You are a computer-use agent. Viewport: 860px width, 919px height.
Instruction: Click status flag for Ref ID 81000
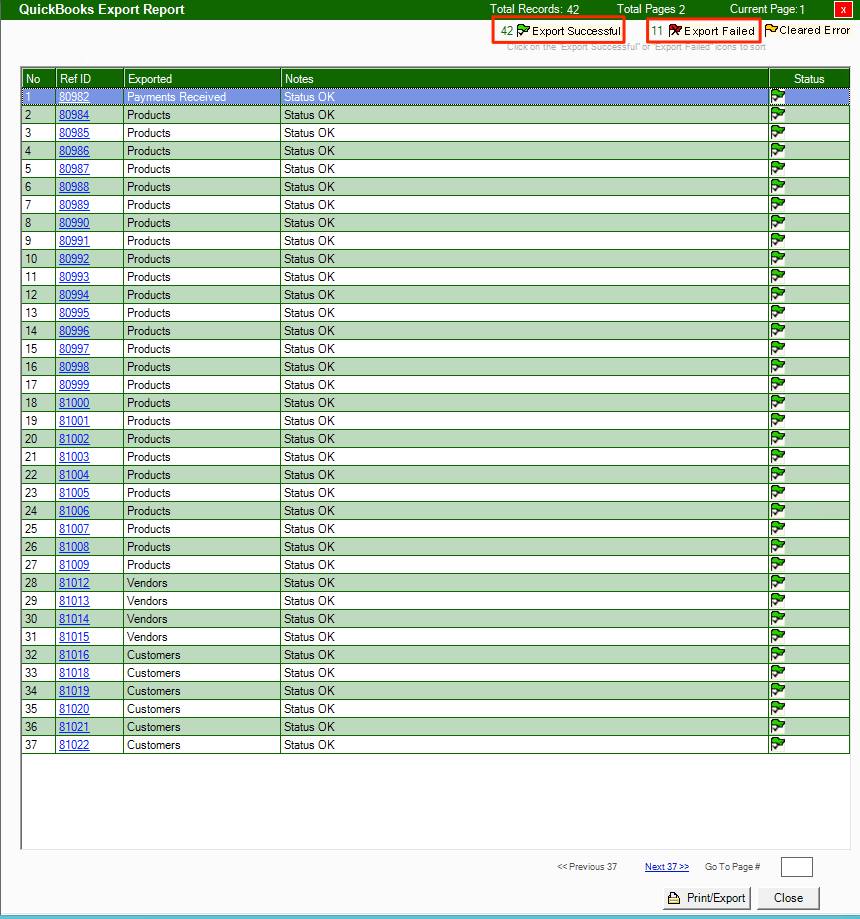778,403
